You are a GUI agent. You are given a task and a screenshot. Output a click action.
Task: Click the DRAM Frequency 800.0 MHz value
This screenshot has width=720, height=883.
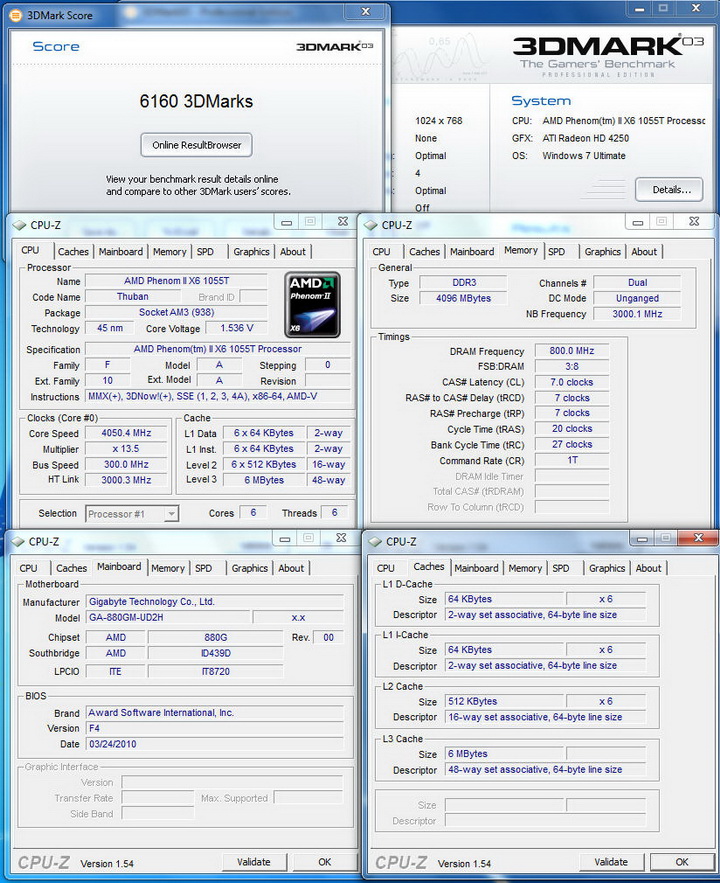(x=572, y=351)
